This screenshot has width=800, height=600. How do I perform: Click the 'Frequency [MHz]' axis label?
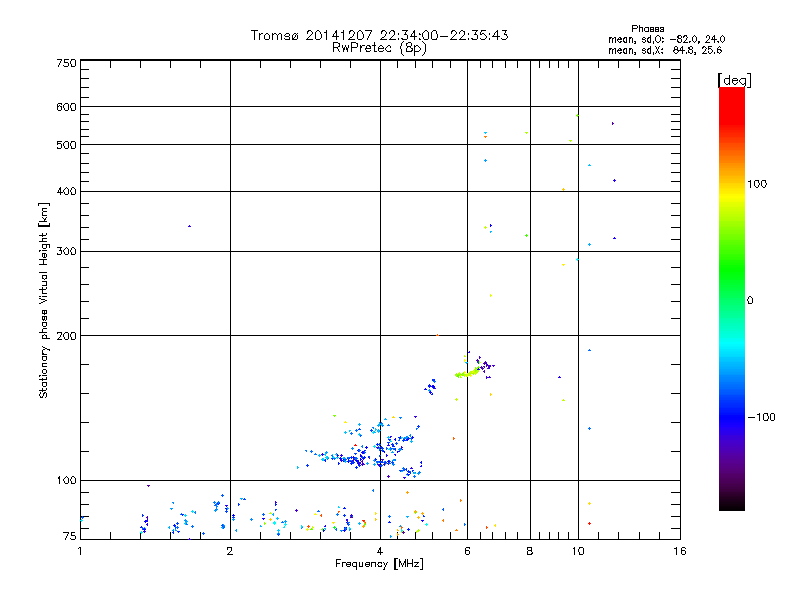tap(379, 564)
